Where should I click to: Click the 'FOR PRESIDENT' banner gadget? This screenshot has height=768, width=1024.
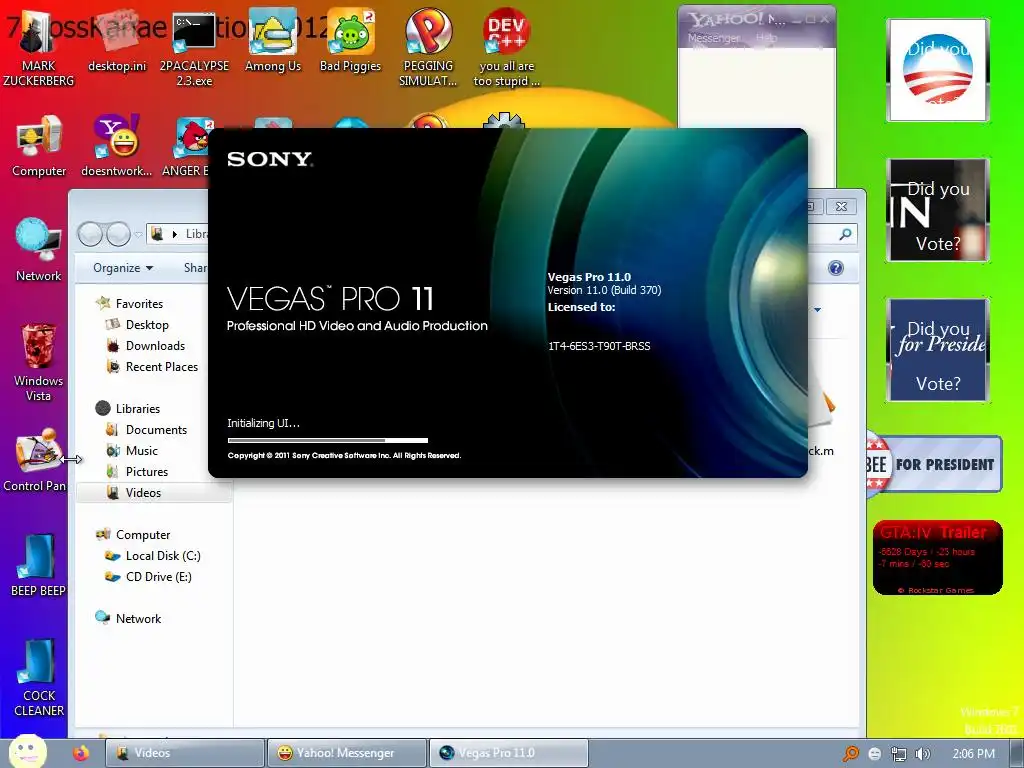pyautogui.click(x=934, y=464)
